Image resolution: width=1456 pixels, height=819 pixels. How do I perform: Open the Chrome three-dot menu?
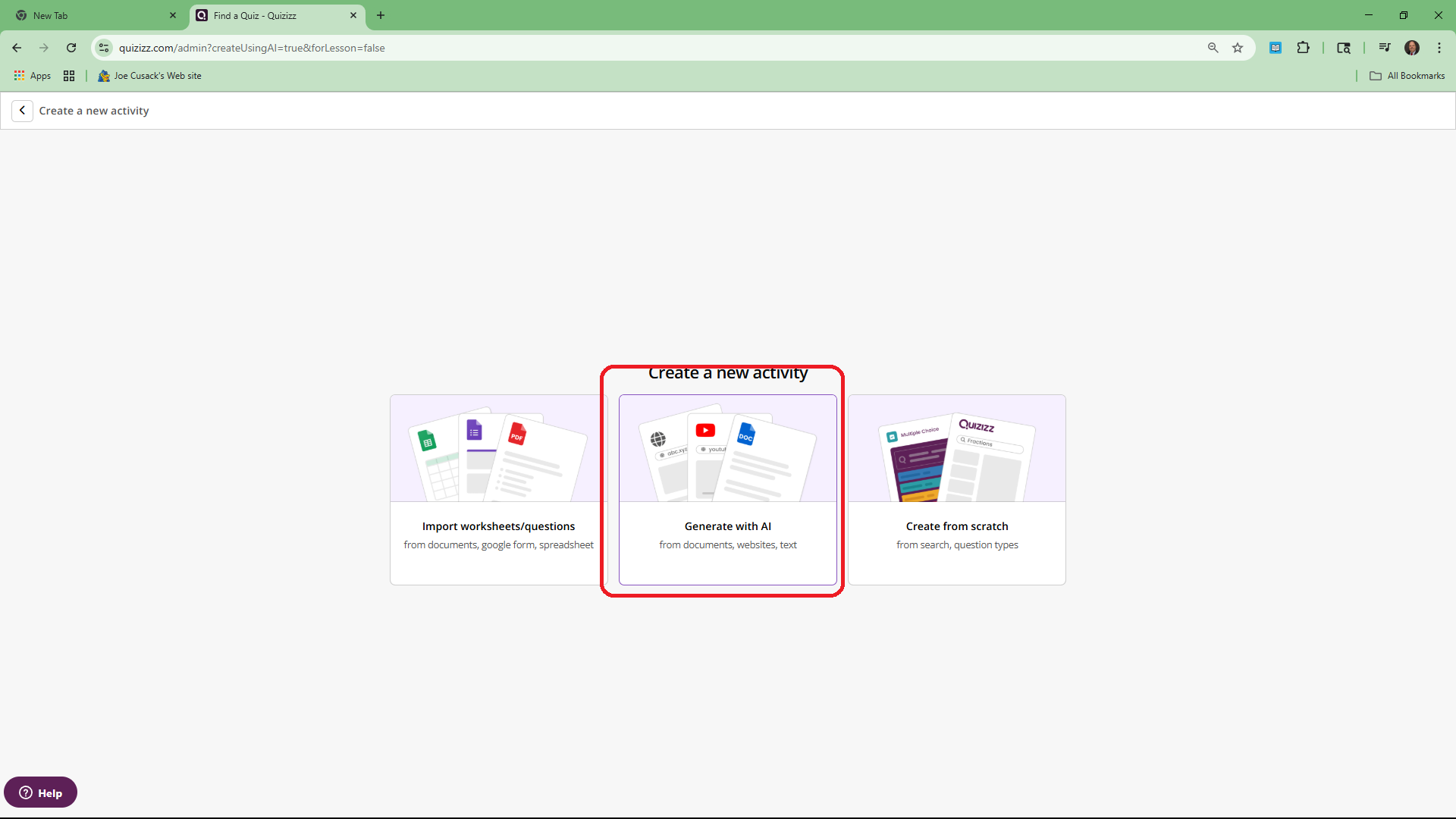(1439, 48)
